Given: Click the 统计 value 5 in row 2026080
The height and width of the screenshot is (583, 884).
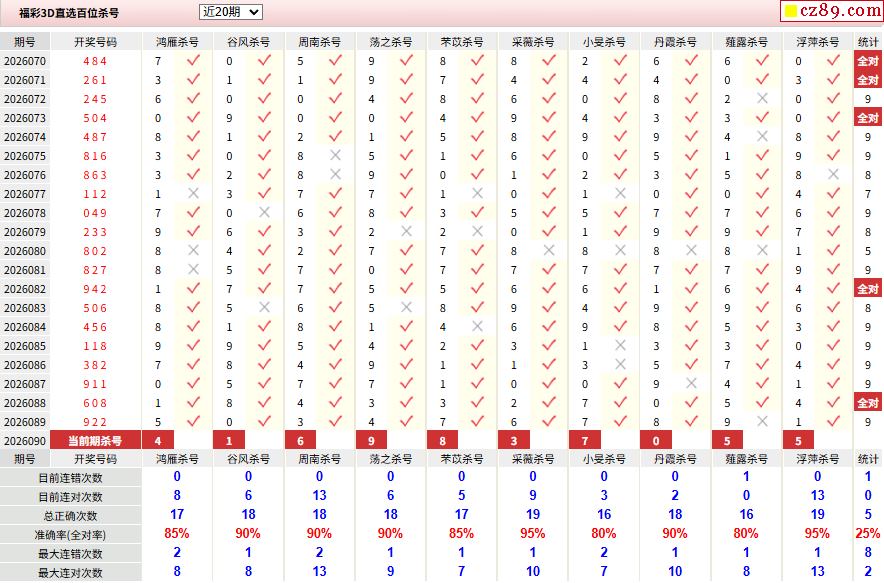Looking at the screenshot, I should (x=868, y=251).
